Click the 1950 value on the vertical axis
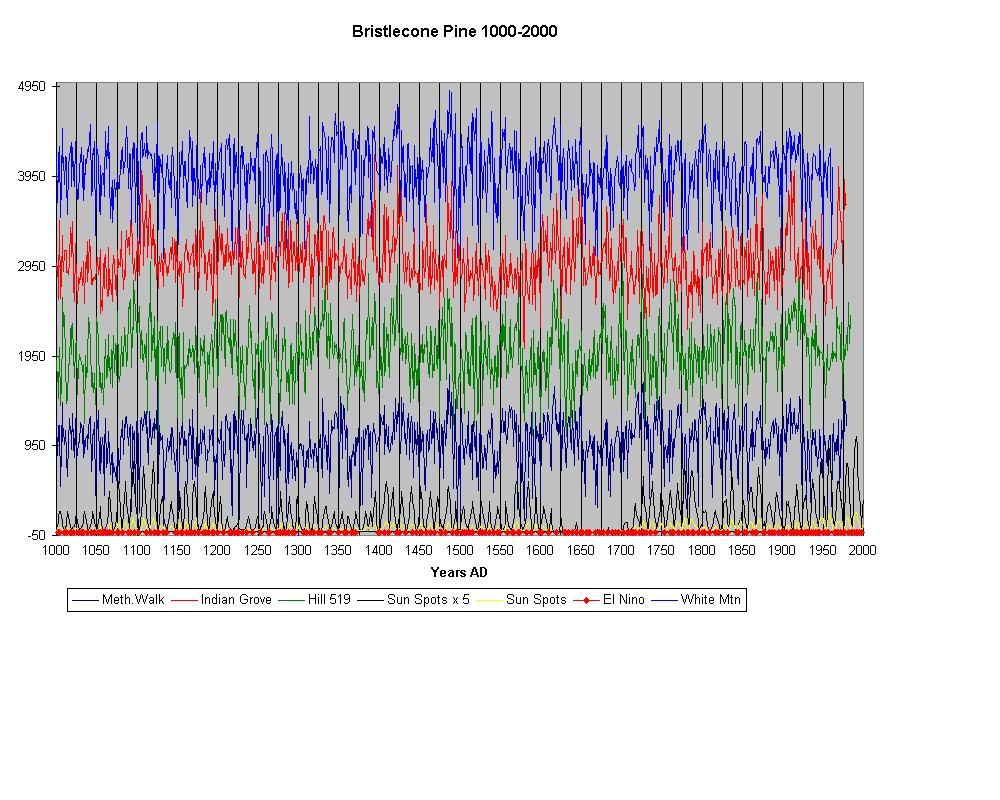Image resolution: width=1000 pixels, height=800 pixels. click(32, 356)
